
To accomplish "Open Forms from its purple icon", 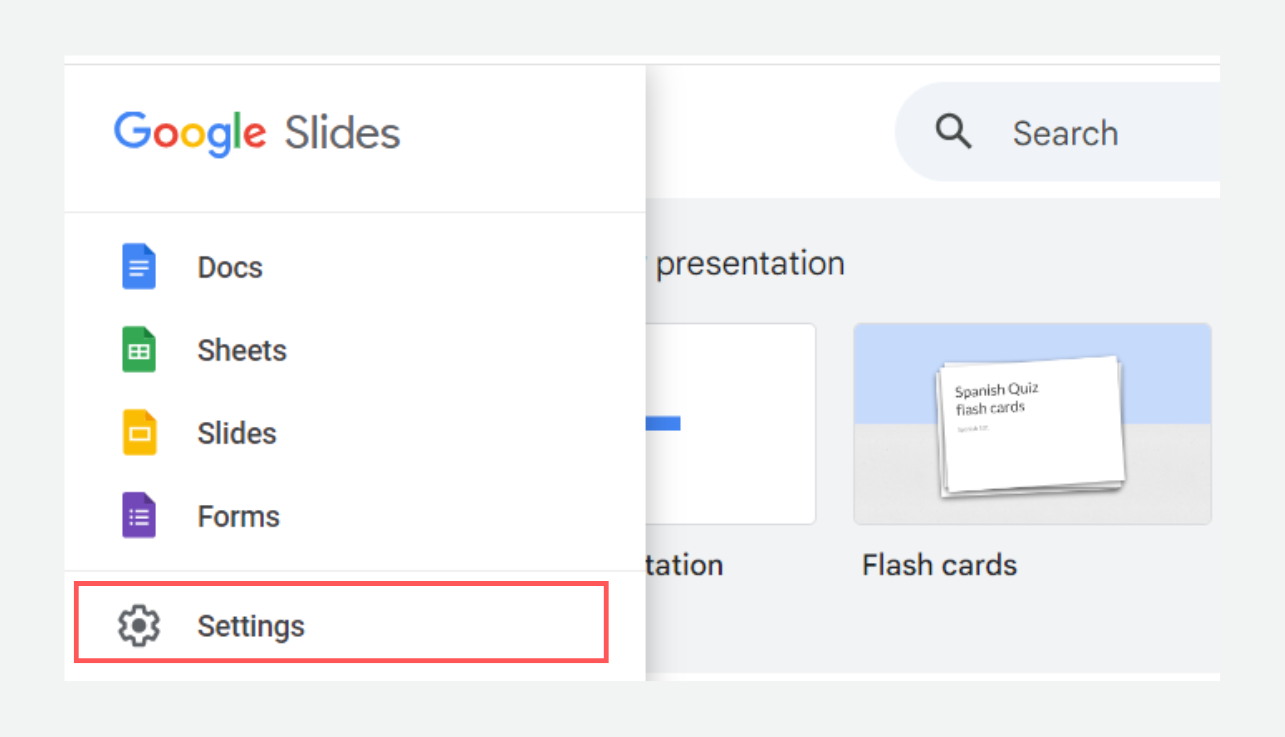I will click(x=137, y=516).
